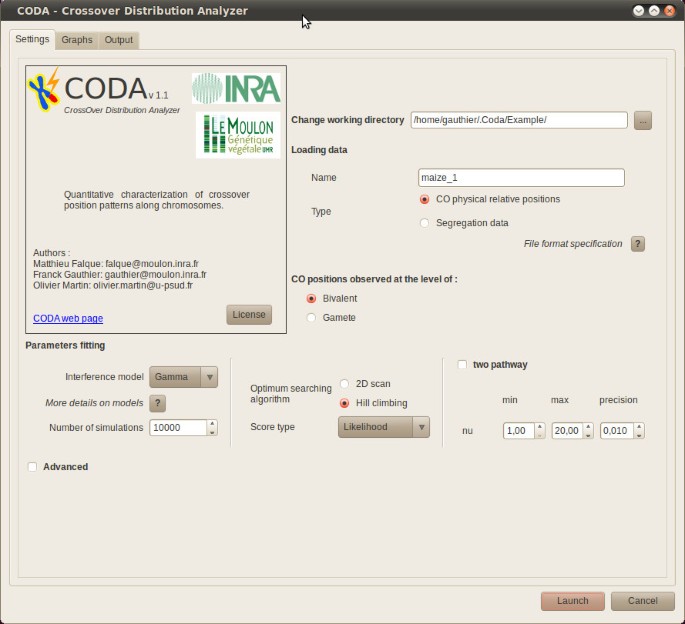Open the Output tab
Screen dimensions: 685x624
coord(118,40)
